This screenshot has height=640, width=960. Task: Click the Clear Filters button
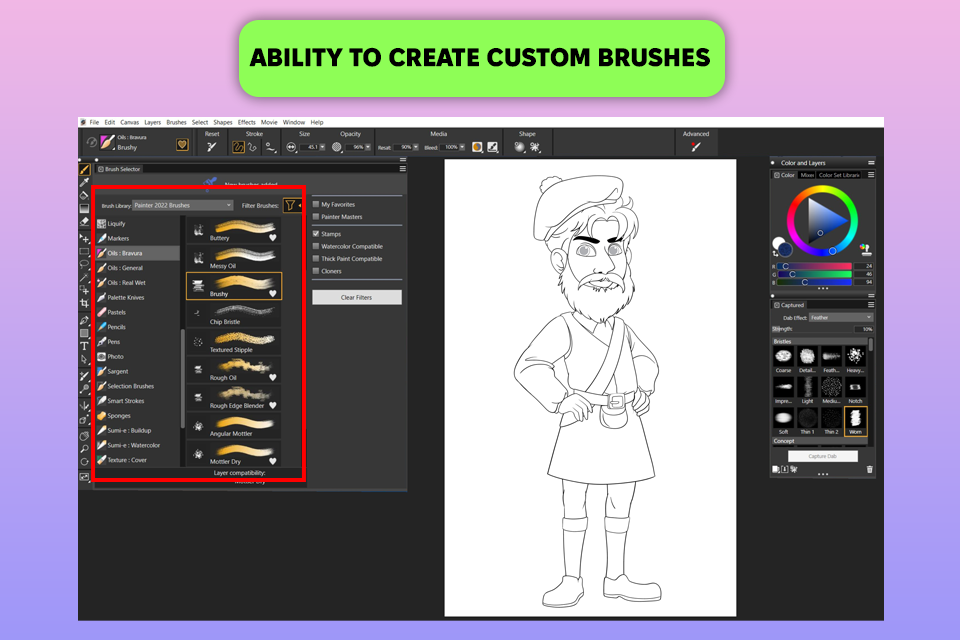coord(357,297)
